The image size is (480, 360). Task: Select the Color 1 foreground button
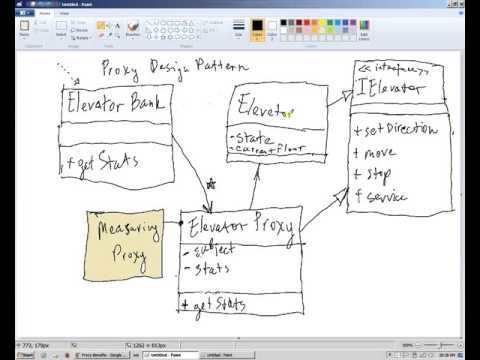(257, 29)
